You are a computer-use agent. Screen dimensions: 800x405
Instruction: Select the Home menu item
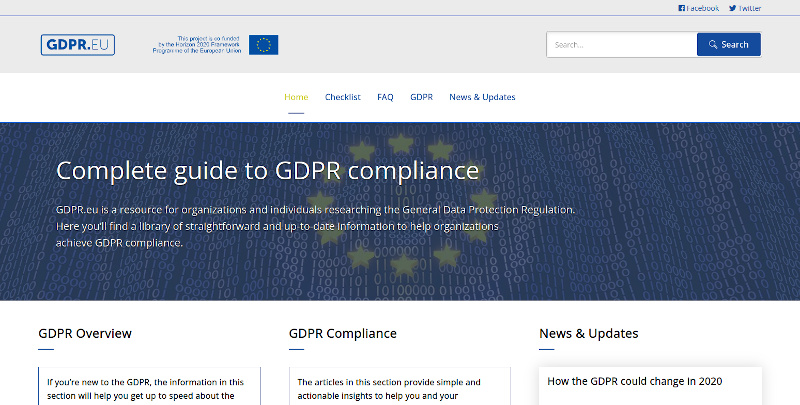pyautogui.click(x=296, y=97)
